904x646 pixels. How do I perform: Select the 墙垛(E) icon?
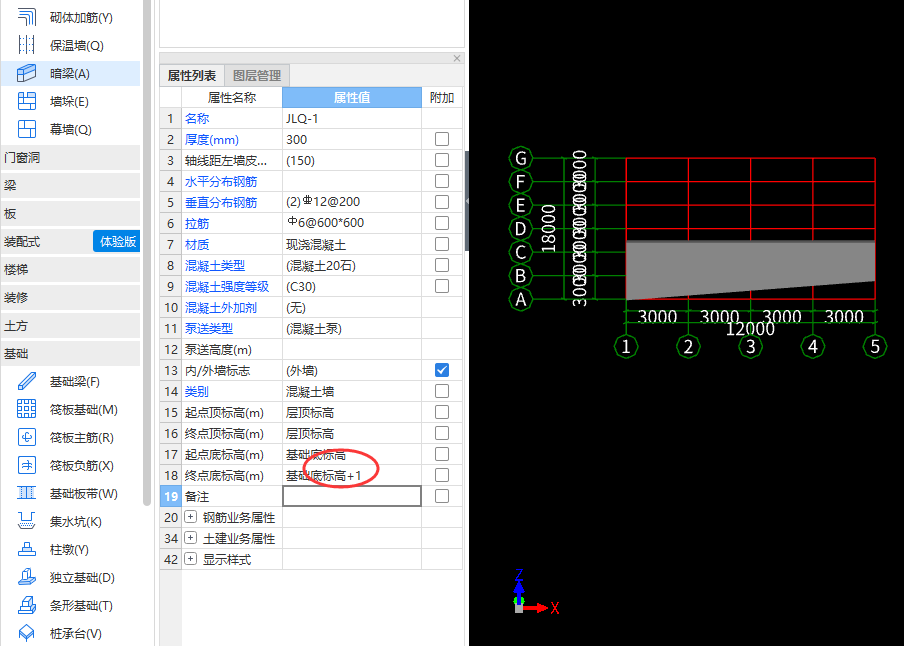(x=27, y=102)
